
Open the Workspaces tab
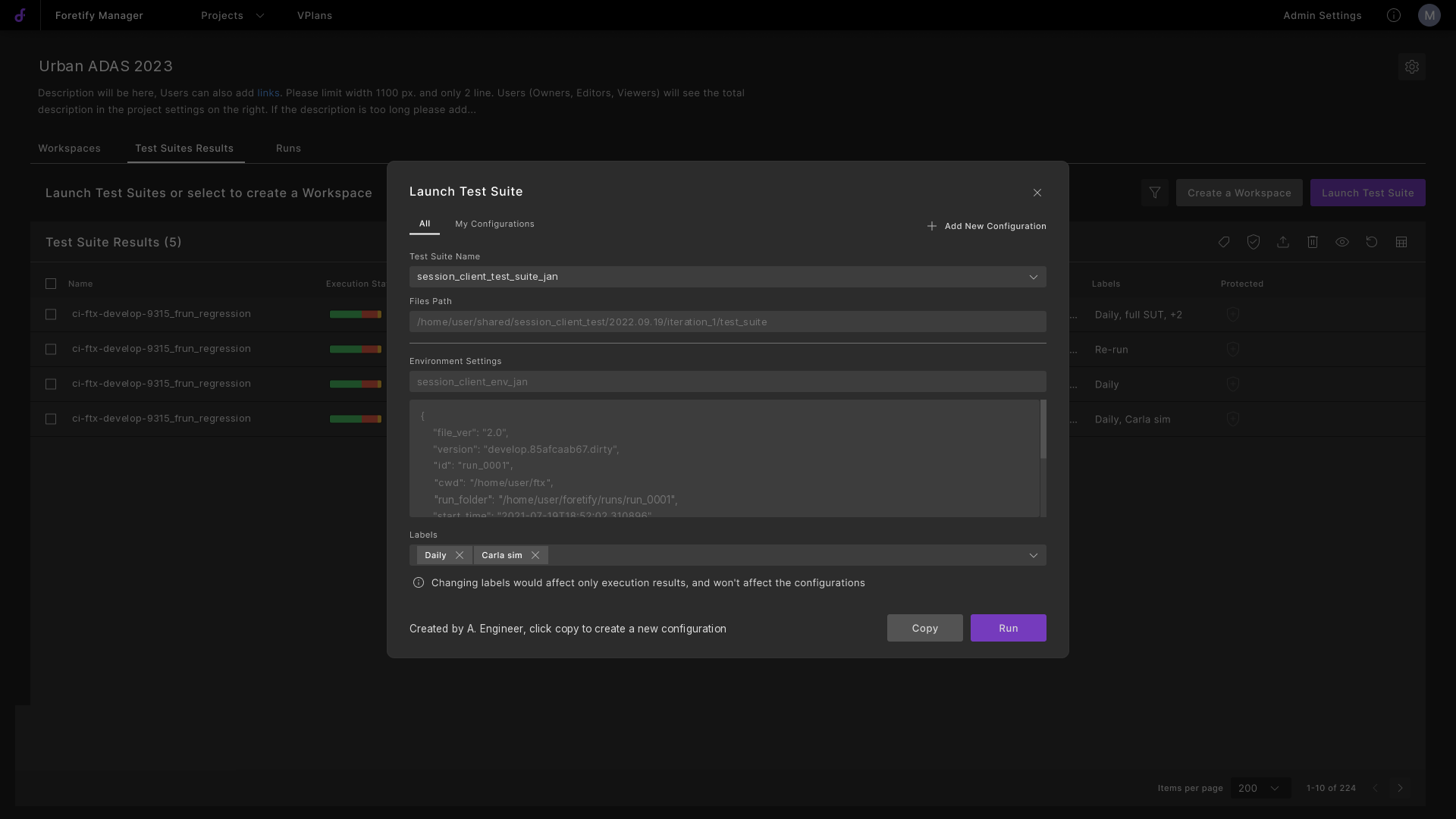[69, 148]
